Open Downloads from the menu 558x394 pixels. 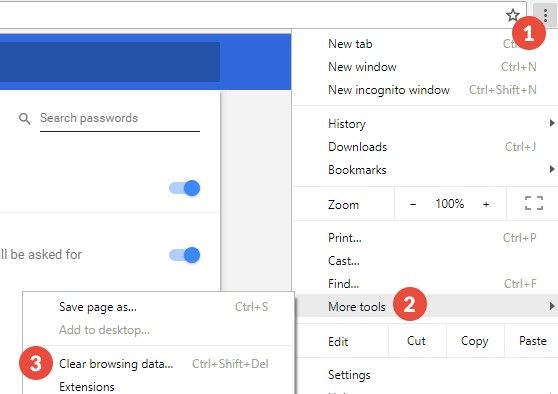425,147
